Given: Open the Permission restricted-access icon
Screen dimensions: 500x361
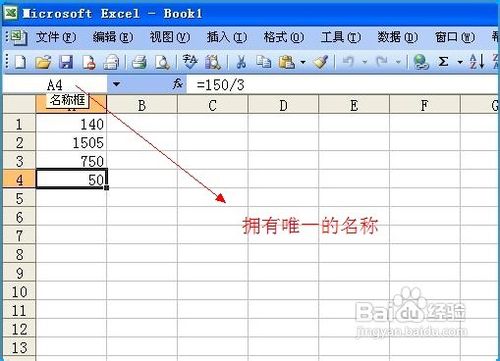Looking at the screenshot, I should coord(89,62).
